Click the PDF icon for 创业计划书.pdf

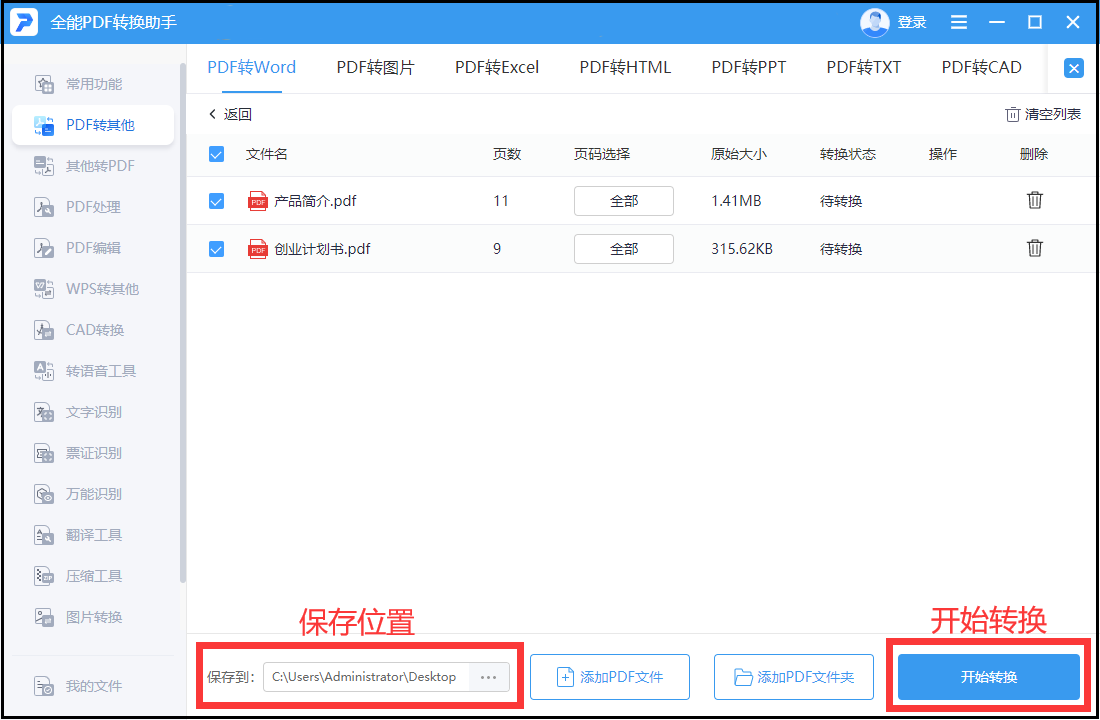pos(258,249)
